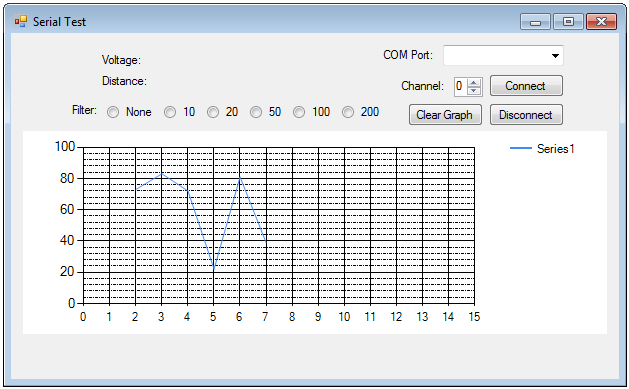This screenshot has width=629, height=389.
Task: Click the Channel number field
Action: 461,86
